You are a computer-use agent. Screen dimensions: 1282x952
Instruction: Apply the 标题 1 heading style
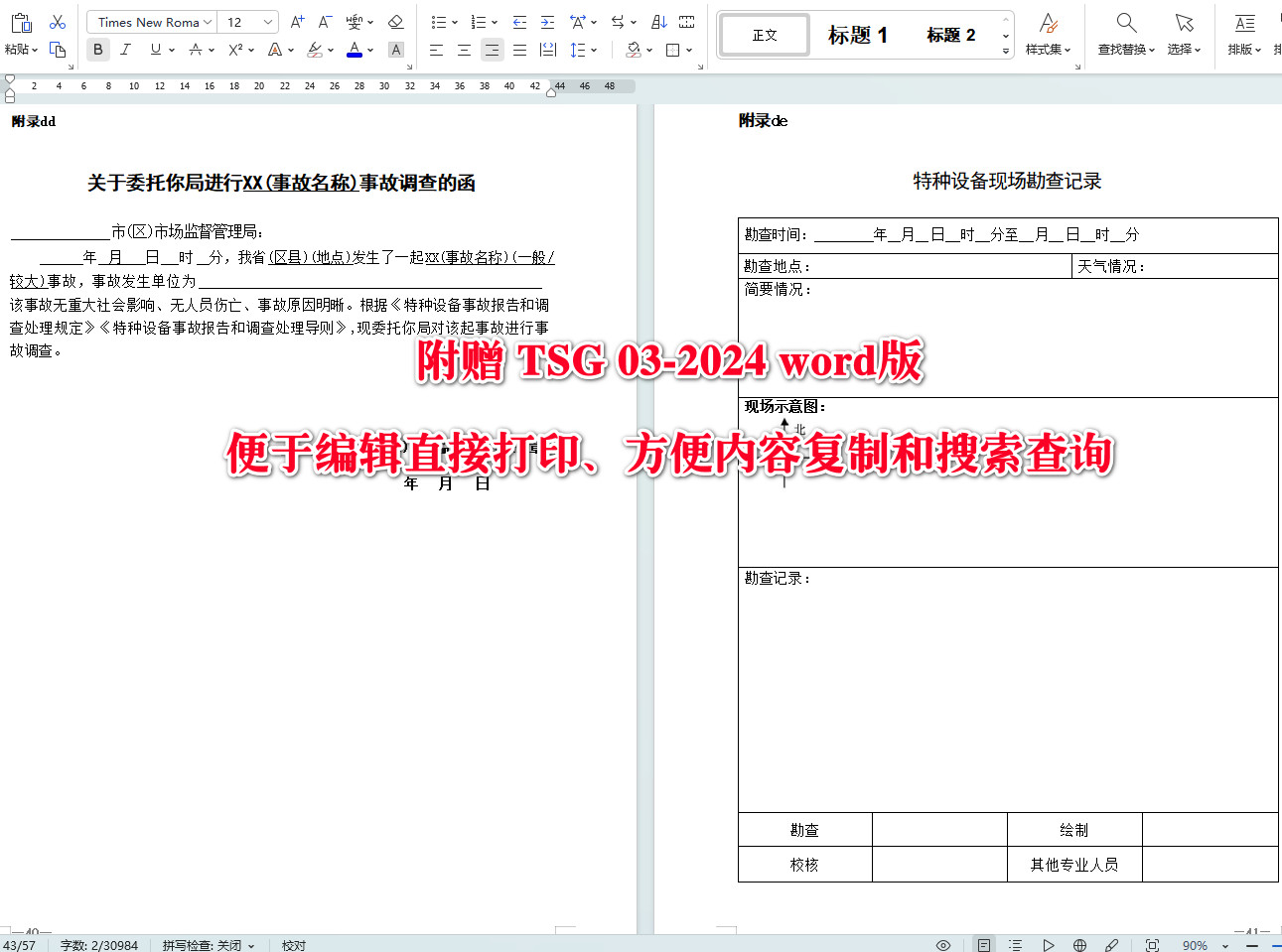coord(858,35)
